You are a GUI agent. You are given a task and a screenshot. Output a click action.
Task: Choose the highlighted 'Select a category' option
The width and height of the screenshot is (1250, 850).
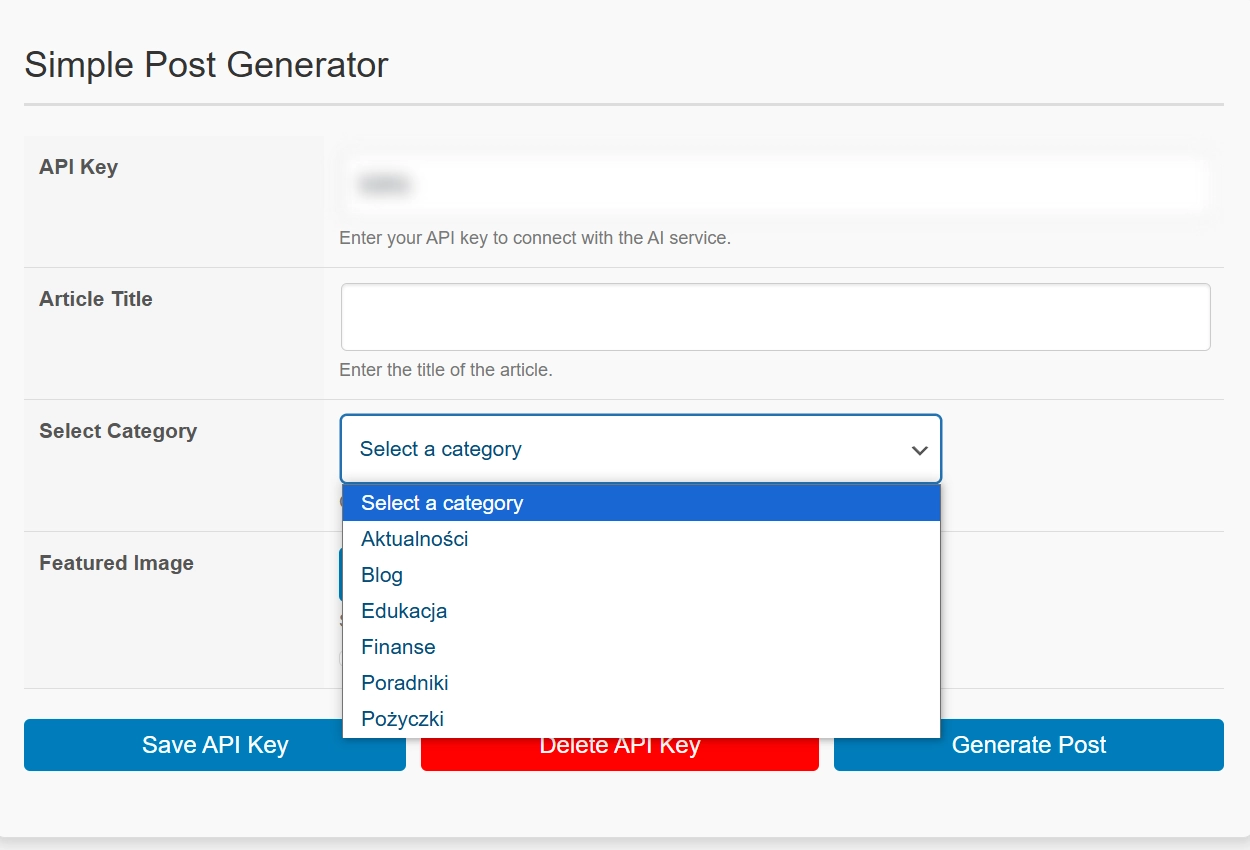(x=640, y=503)
